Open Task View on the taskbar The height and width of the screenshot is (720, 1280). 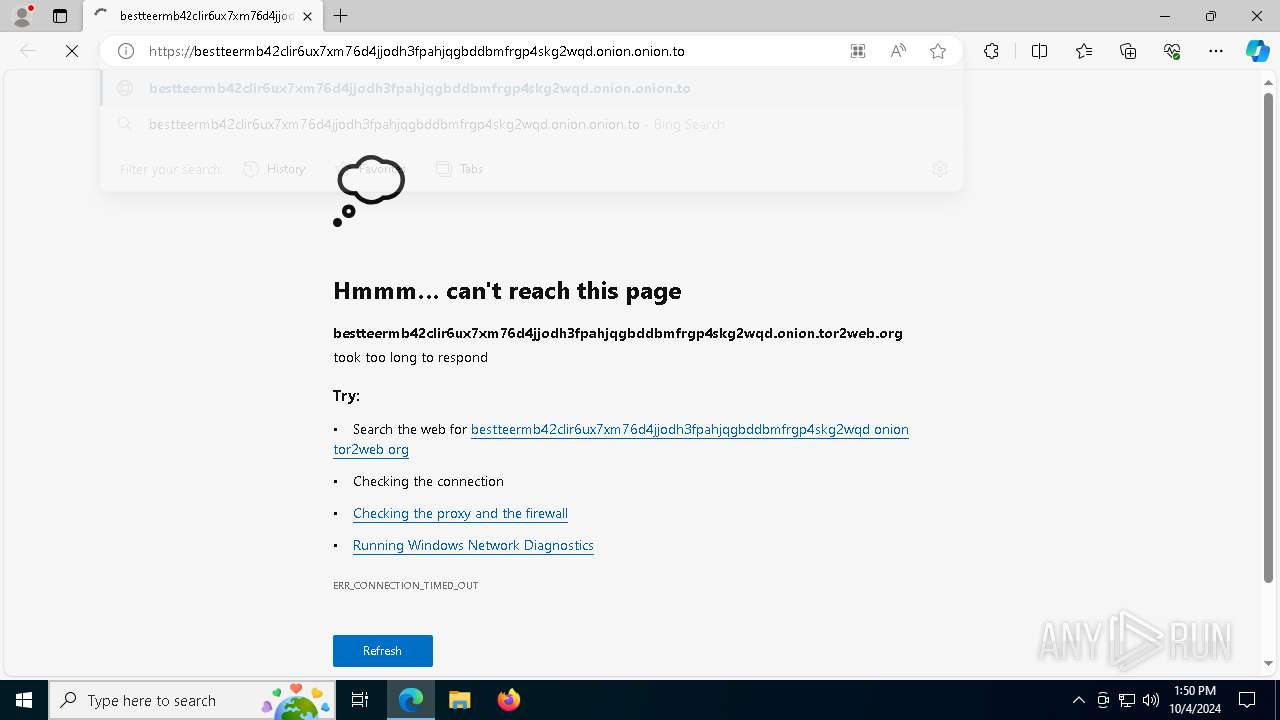click(x=360, y=700)
